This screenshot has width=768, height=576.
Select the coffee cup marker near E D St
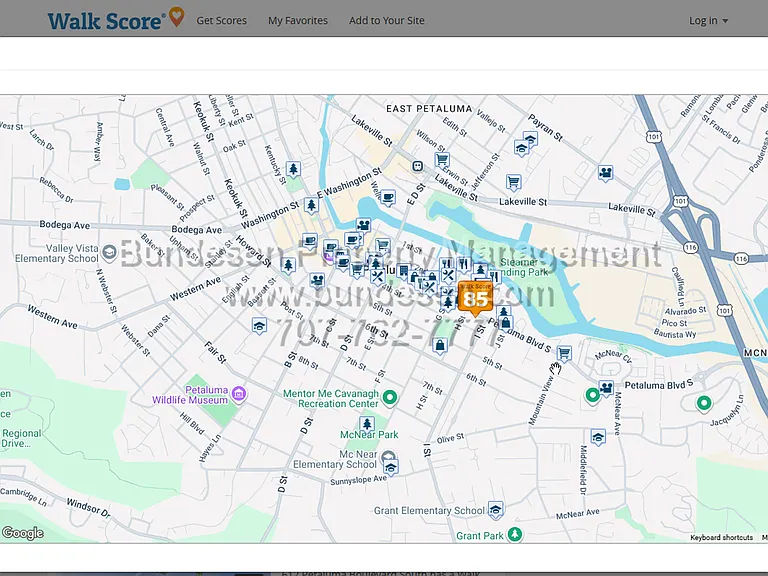pos(388,198)
